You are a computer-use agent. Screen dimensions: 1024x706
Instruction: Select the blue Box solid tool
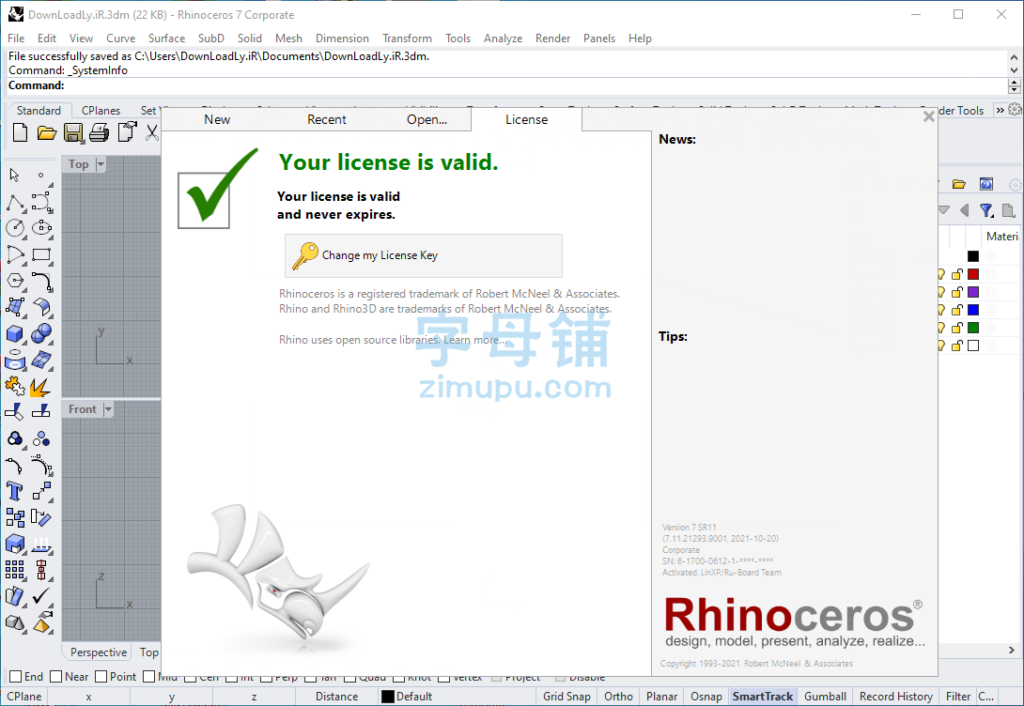(15, 334)
